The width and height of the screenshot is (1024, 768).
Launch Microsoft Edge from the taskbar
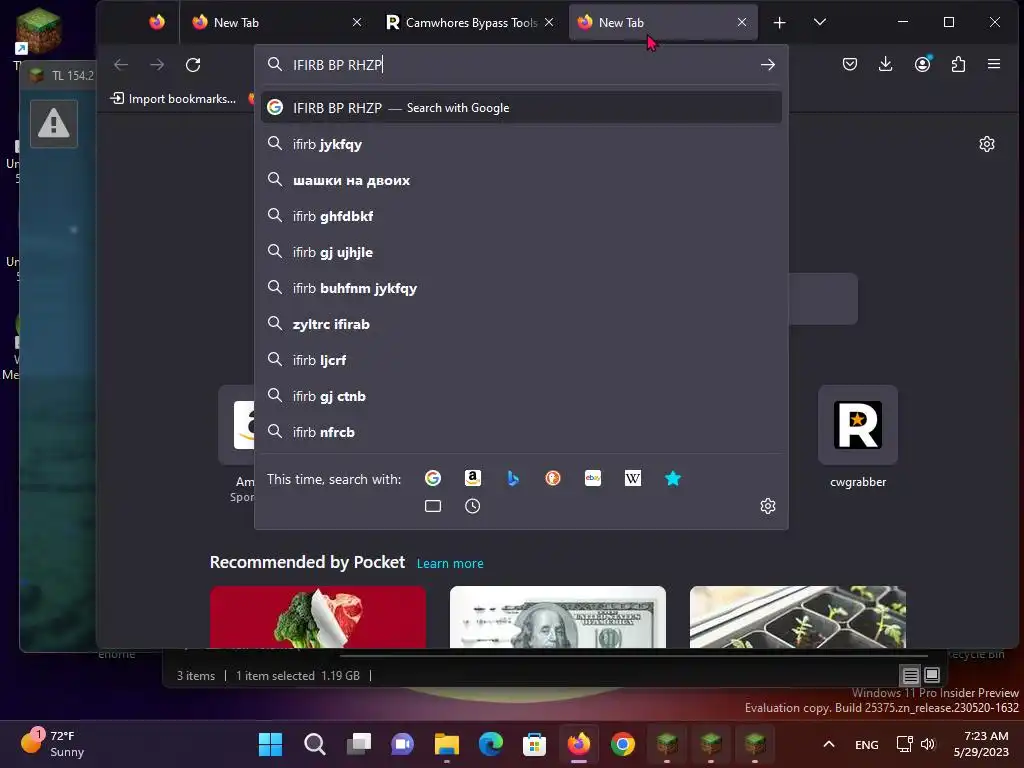point(490,744)
